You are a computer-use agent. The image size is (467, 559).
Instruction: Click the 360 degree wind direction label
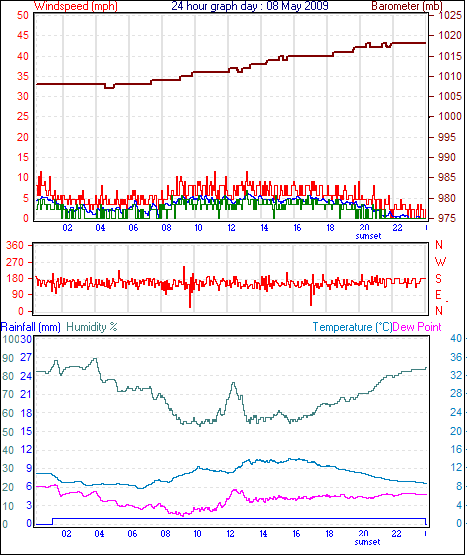15,245
